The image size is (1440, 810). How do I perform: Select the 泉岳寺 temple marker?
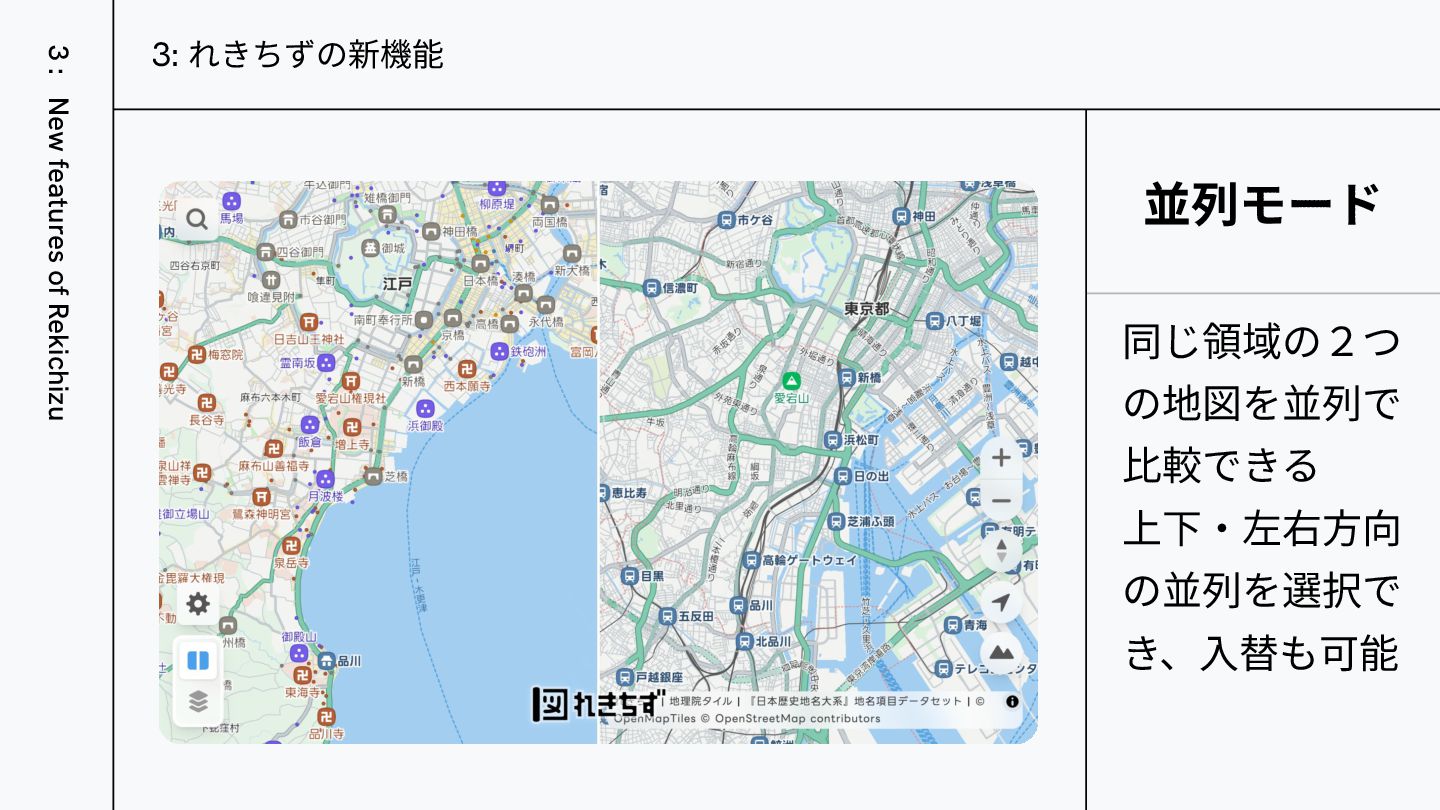(291, 546)
